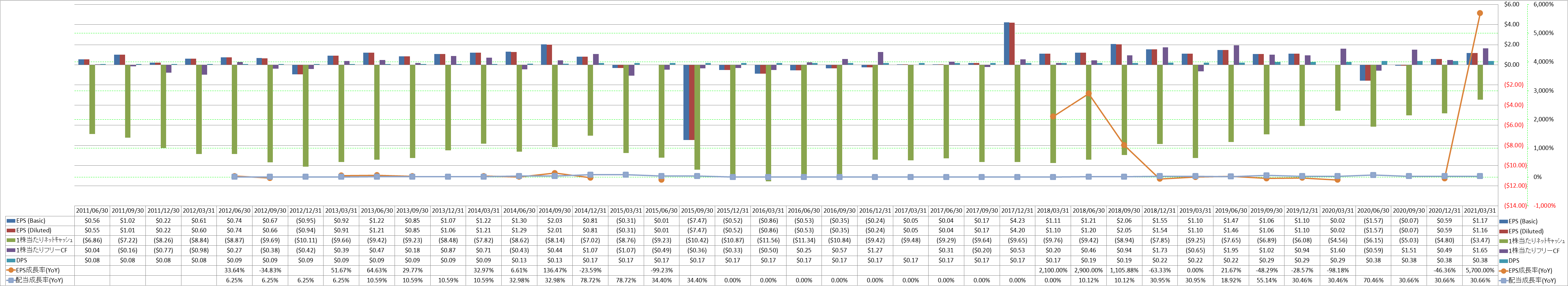The height and width of the screenshot is (286, 1568).
Task: Select 配当成長率(YoY) entry in right legend
Action: click(1528, 281)
